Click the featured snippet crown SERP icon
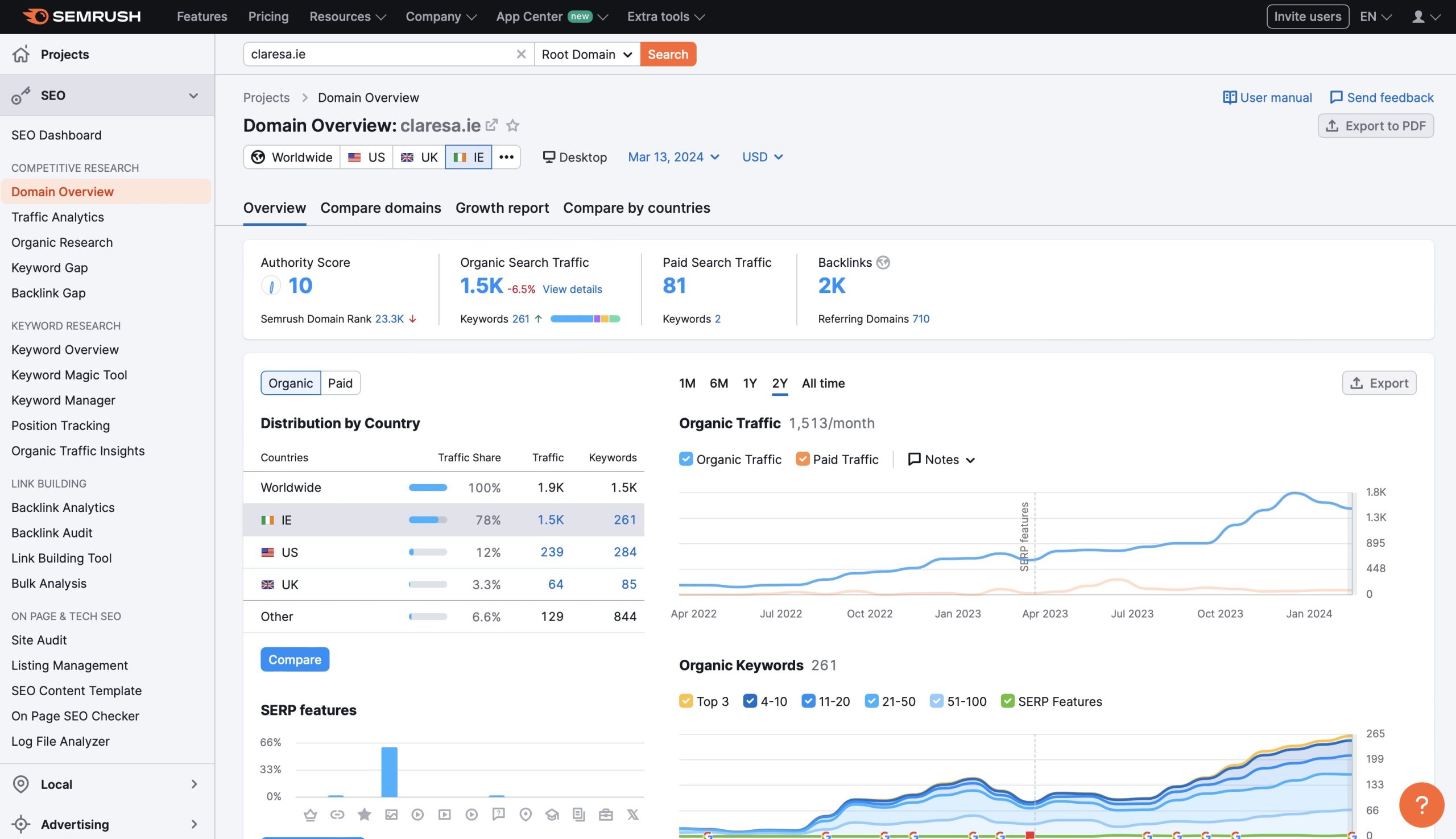The height and width of the screenshot is (839, 1456). point(311,814)
